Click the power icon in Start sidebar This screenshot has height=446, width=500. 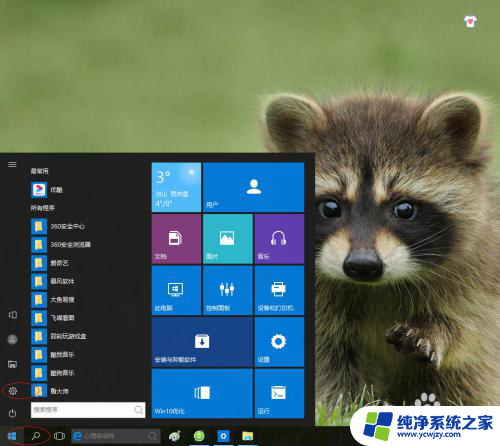(12, 414)
